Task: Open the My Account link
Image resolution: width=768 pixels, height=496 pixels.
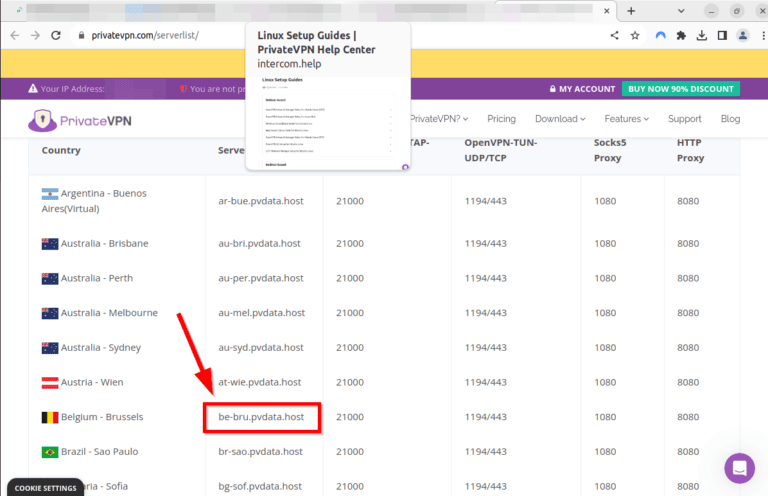Action: click(580, 89)
